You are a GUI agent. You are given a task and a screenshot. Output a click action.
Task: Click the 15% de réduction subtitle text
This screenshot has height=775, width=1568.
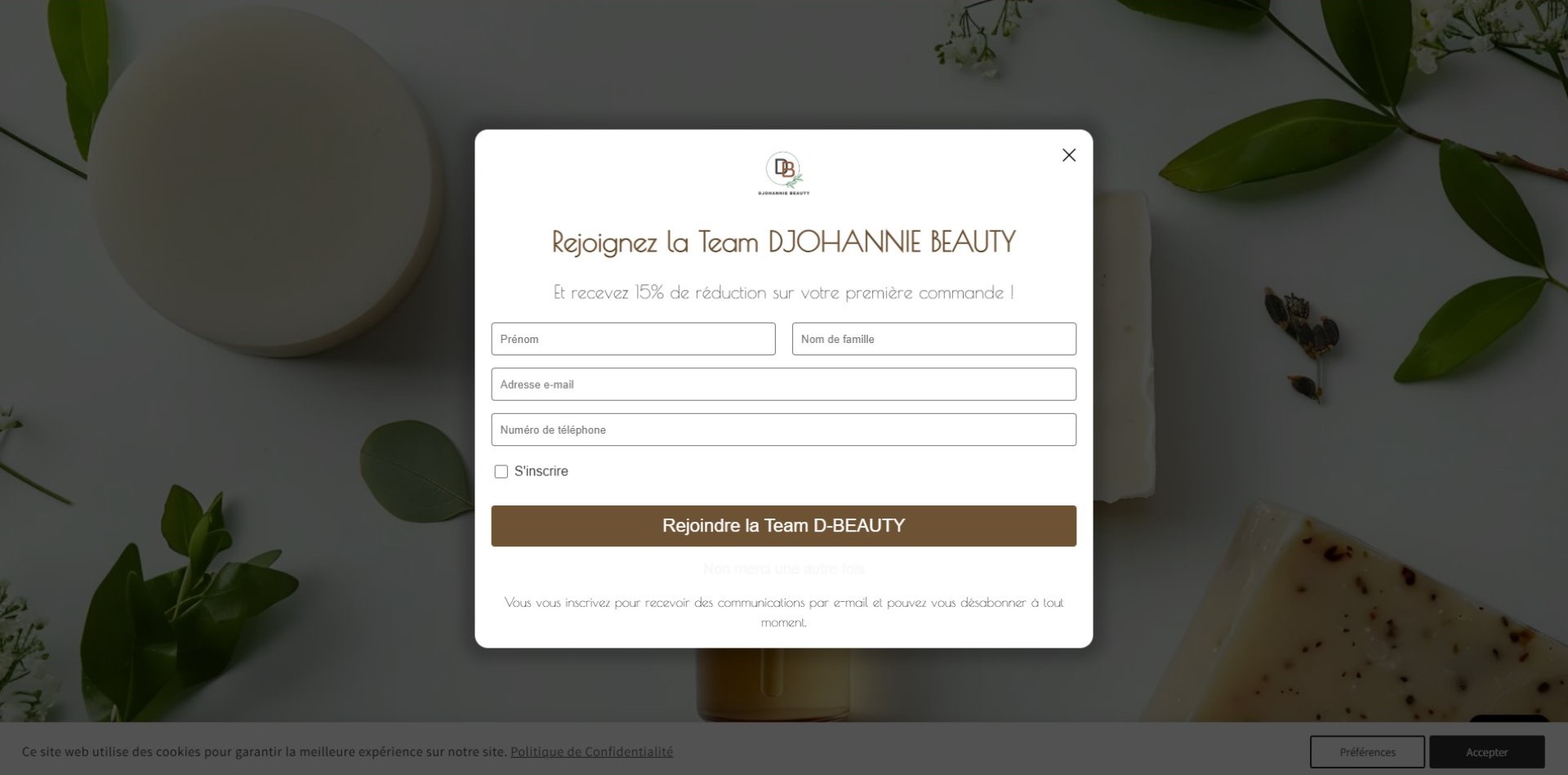[x=783, y=292]
